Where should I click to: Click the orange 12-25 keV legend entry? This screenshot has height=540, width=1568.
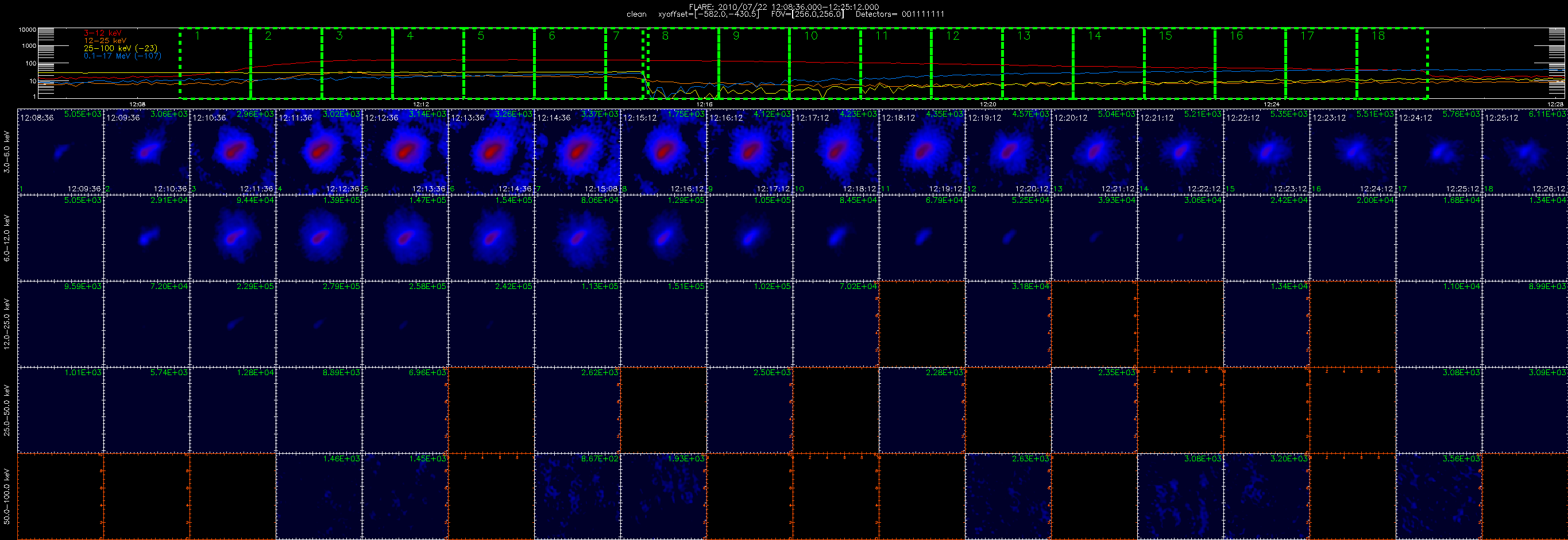point(105,40)
